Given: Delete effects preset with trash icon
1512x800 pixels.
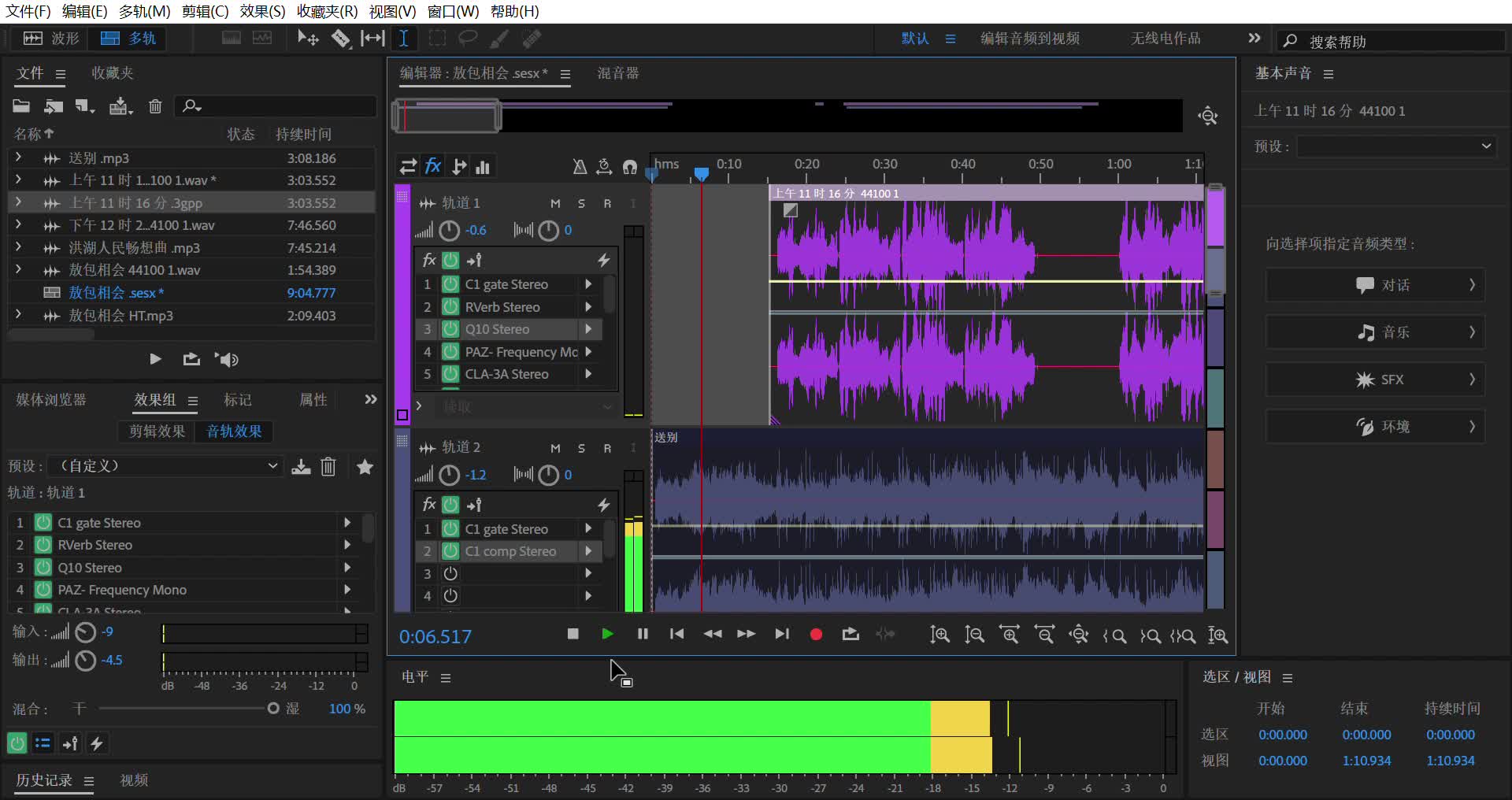Looking at the screenshot, I should (x=328, y=467).
